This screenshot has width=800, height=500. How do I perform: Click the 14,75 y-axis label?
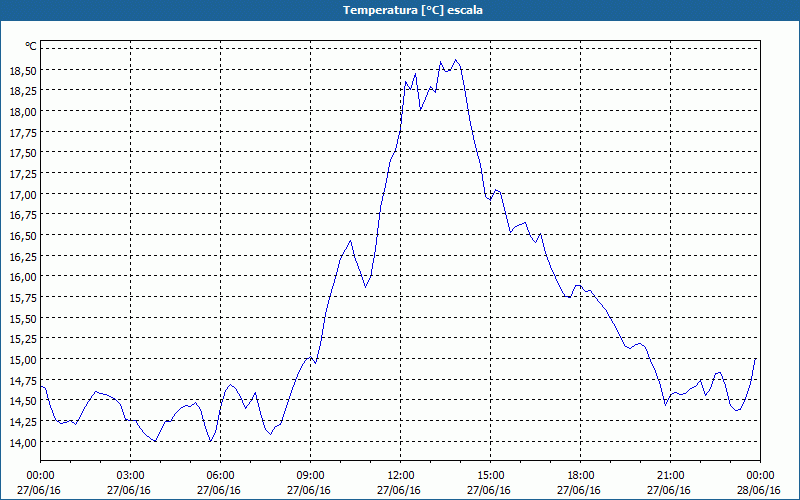click(23, 380)
